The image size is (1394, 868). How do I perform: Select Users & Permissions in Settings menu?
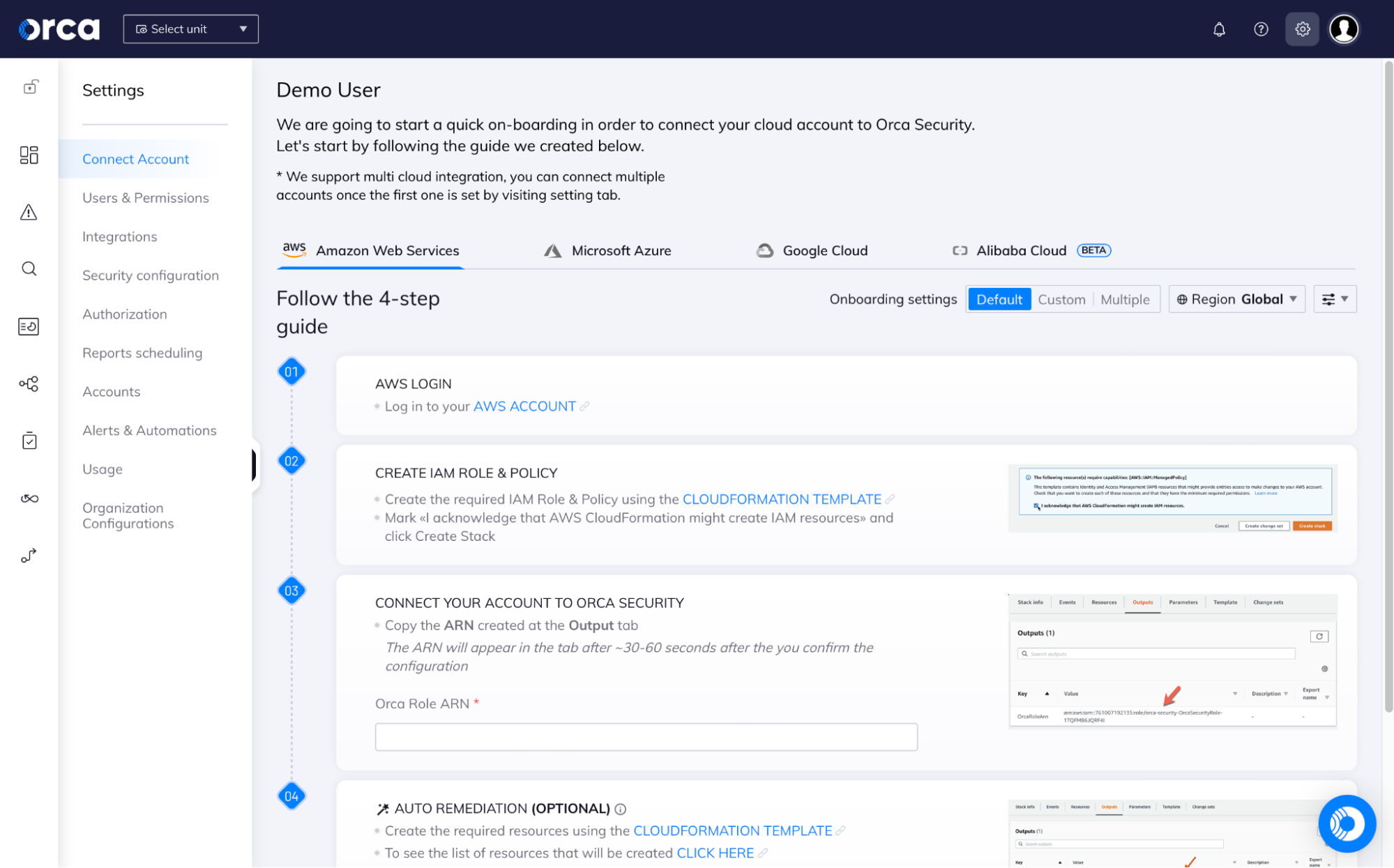146,197
